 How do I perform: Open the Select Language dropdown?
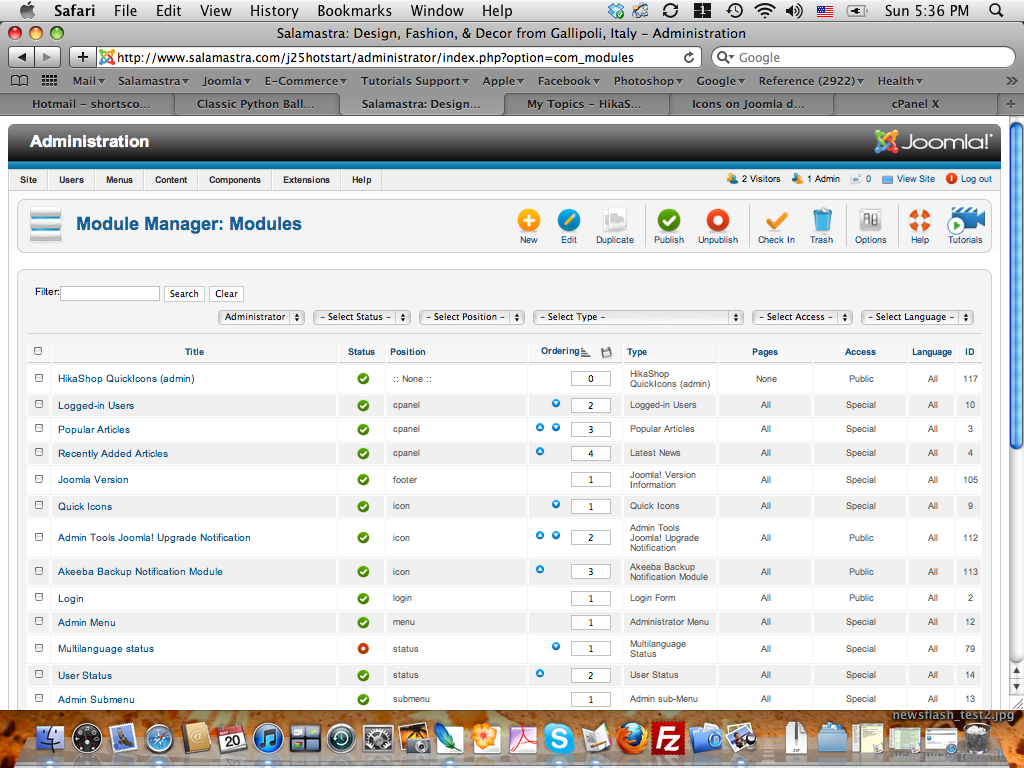click(918, 317)
